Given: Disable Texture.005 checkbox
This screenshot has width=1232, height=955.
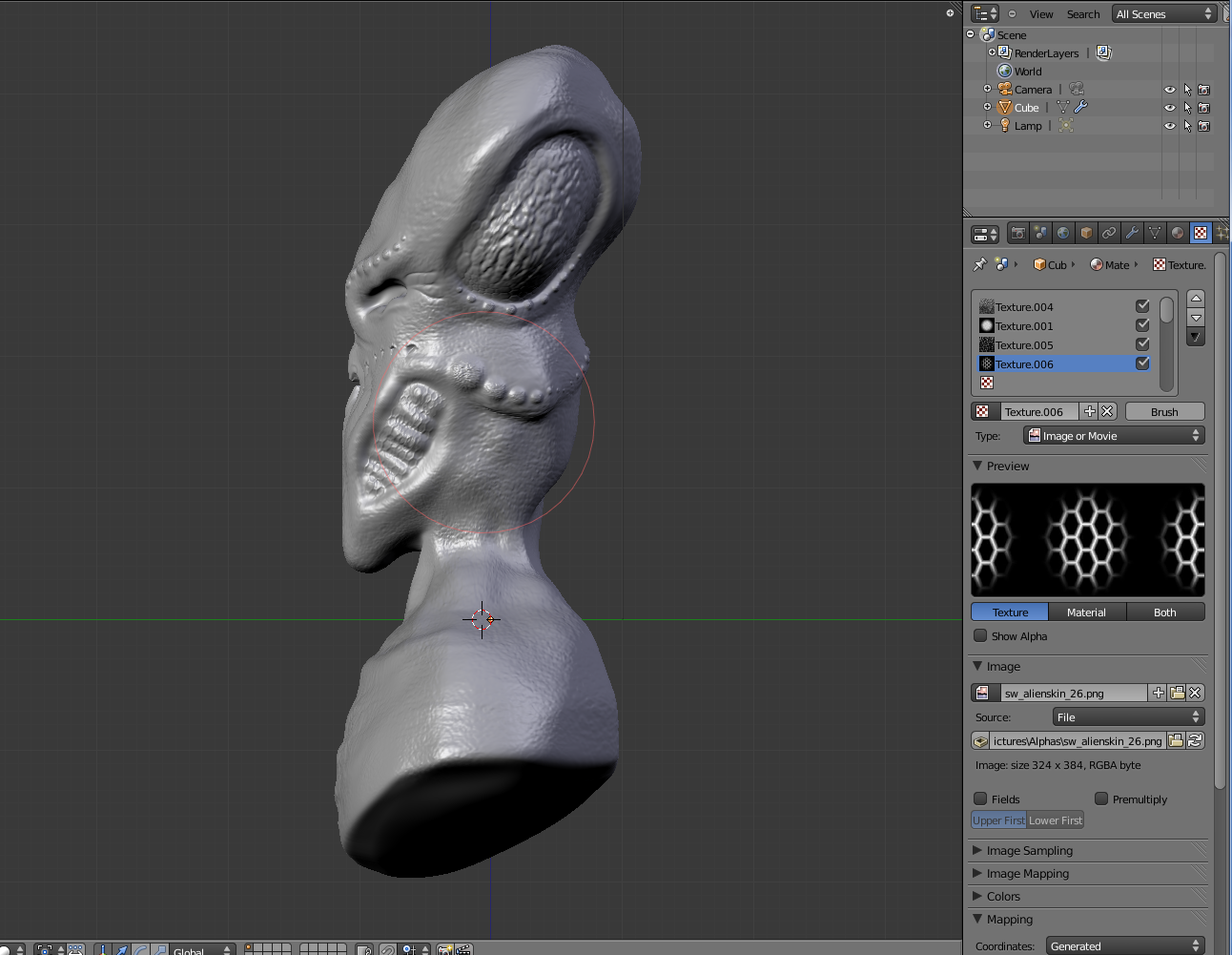Looking at the screenshot, I should tap(1142, 344).
